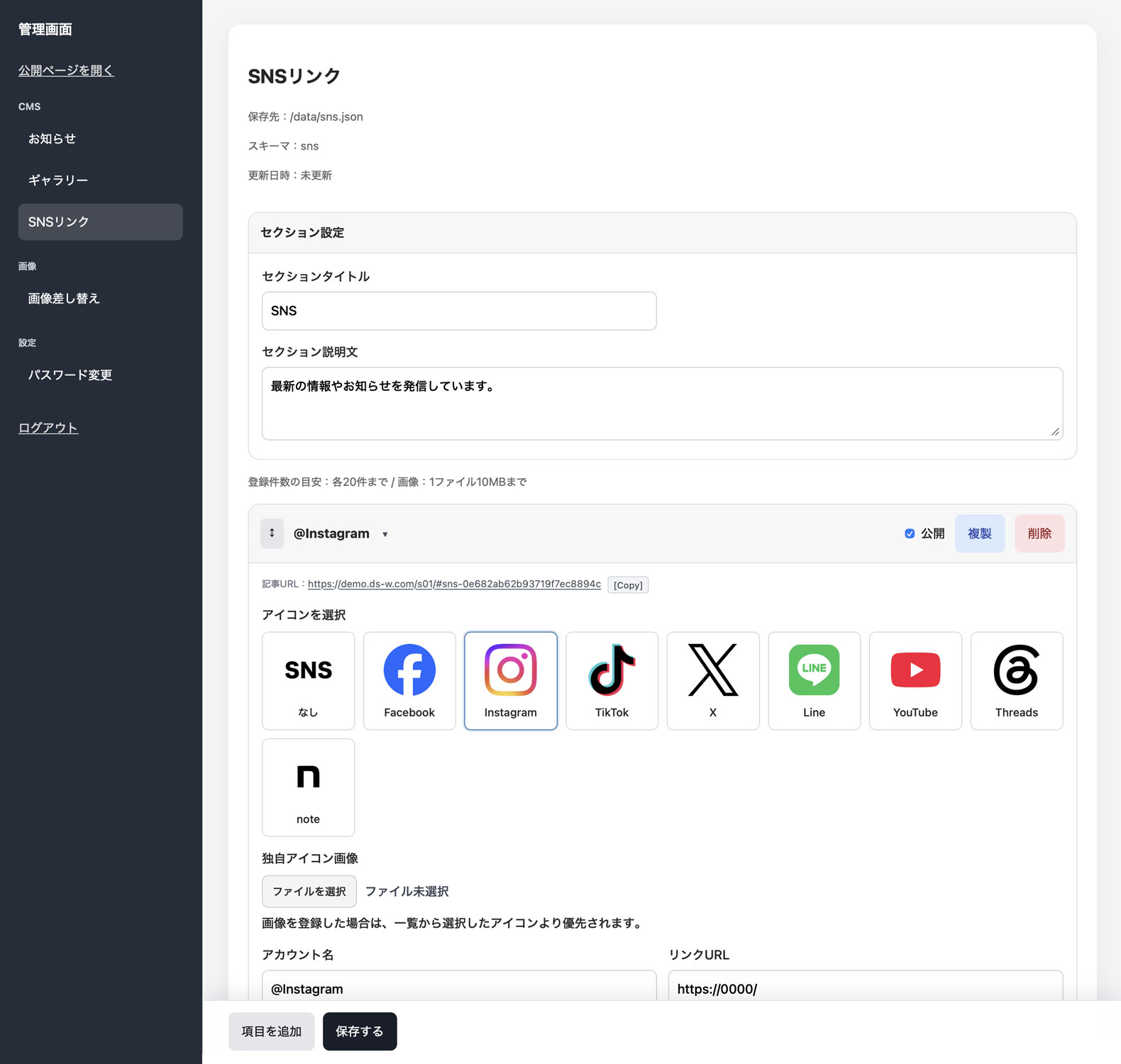Save changes with 保存する button
Viewport: 1121px width, 1064px height.
[x=360, y=1031]
